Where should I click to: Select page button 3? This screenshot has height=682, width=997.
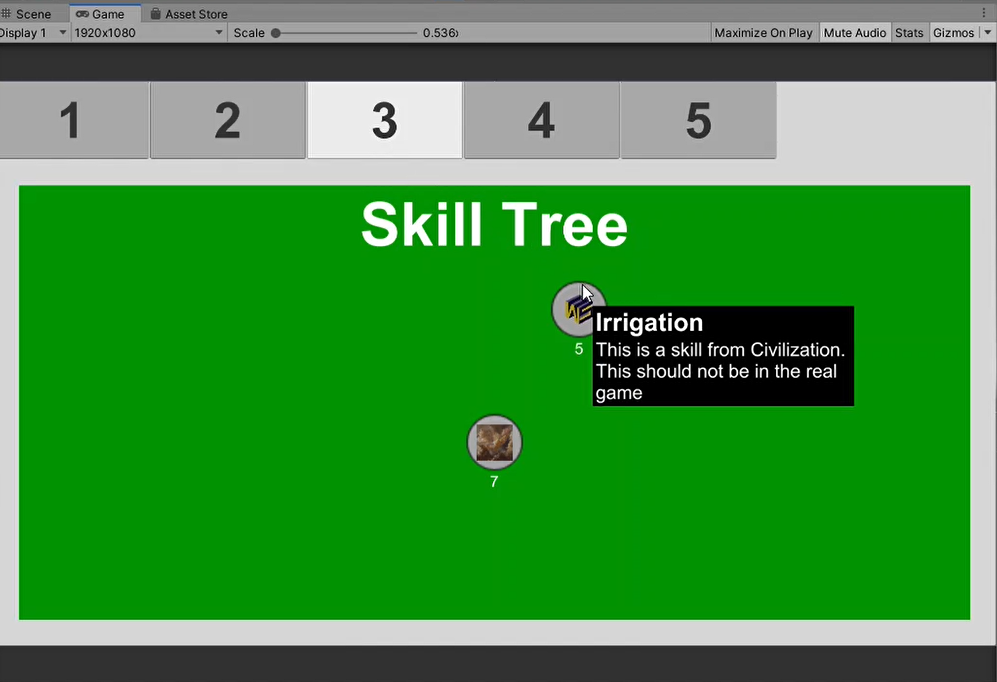coord(384,120)
